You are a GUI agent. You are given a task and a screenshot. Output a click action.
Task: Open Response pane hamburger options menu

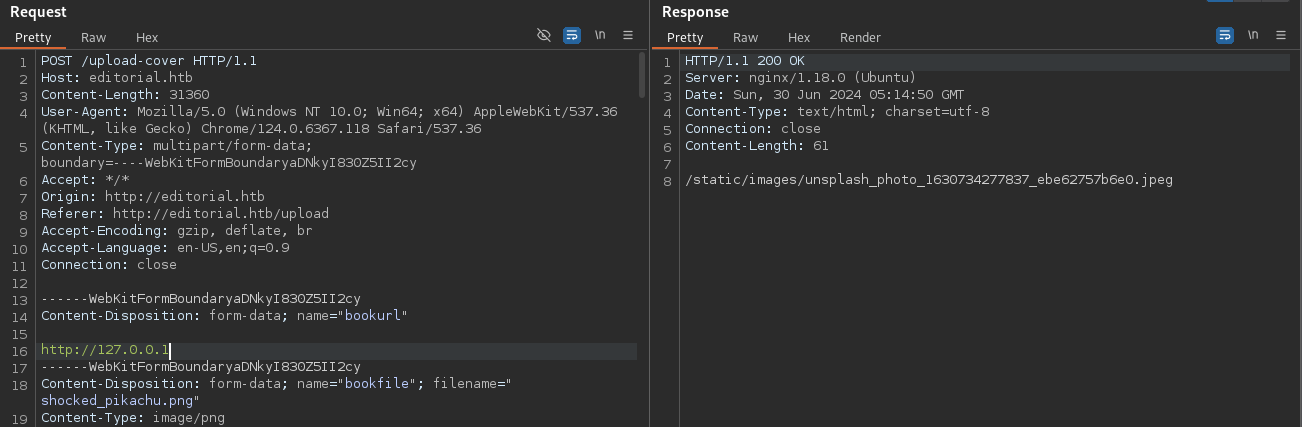pos(1281,35)
